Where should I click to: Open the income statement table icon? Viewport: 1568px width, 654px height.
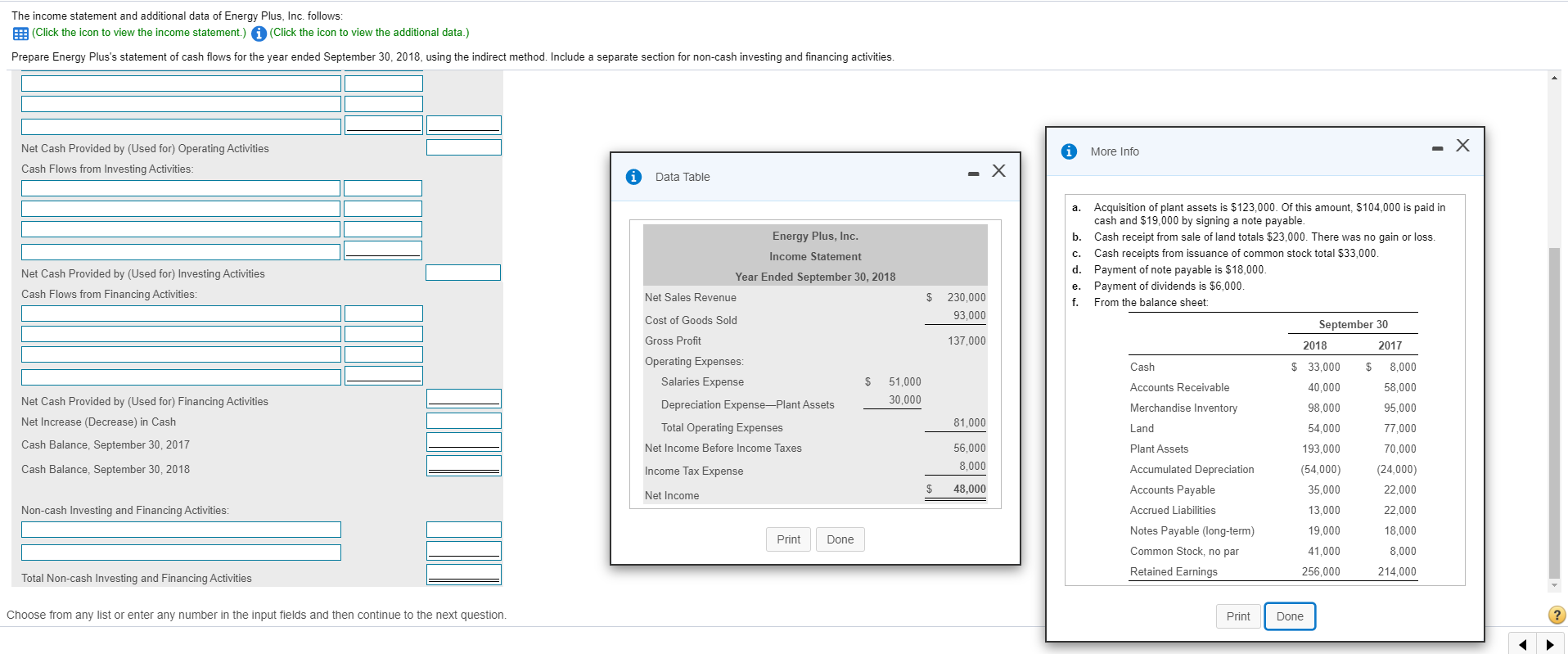point(20,34)
